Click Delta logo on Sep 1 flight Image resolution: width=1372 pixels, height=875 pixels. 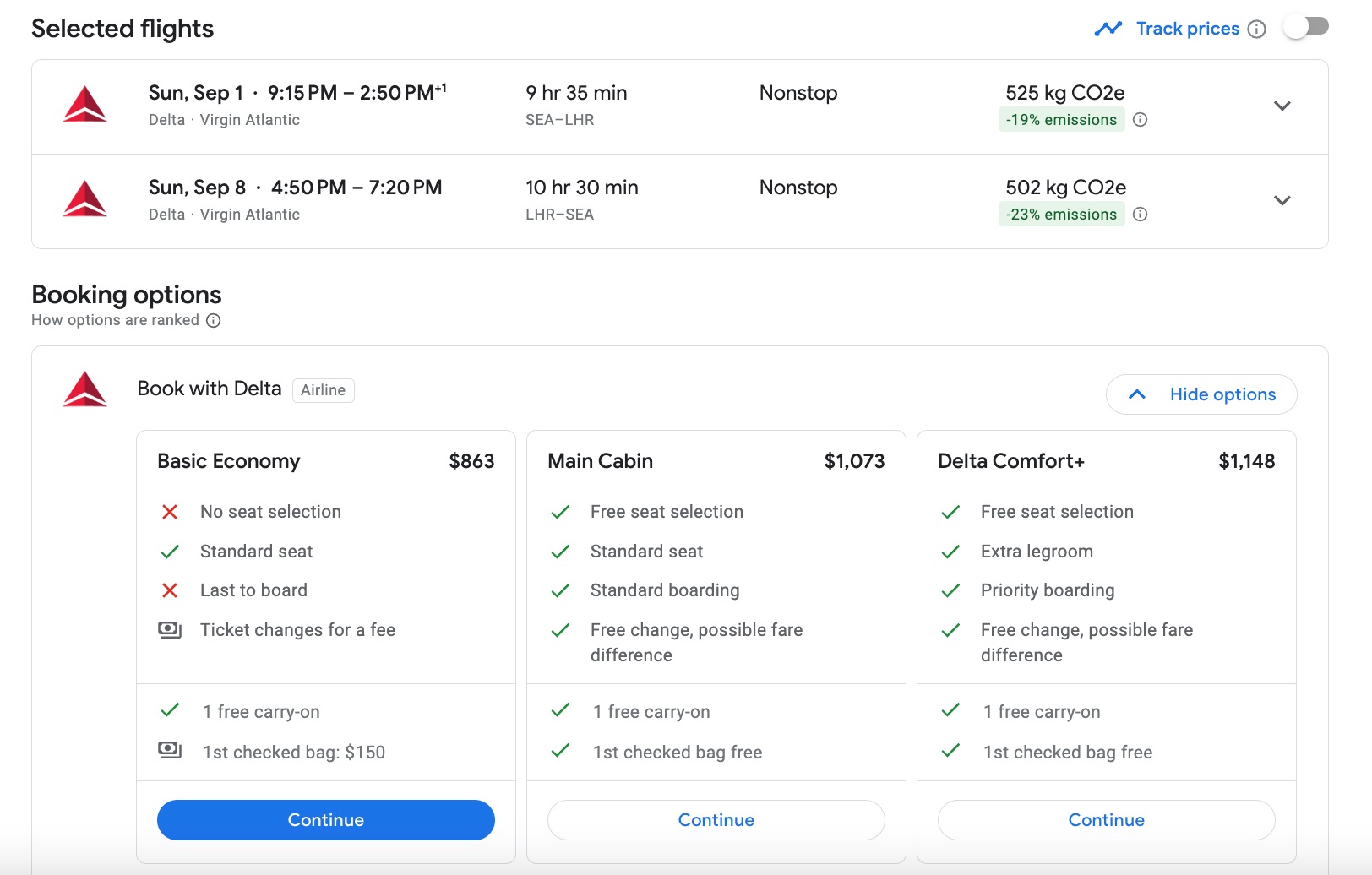coord(85,106)
